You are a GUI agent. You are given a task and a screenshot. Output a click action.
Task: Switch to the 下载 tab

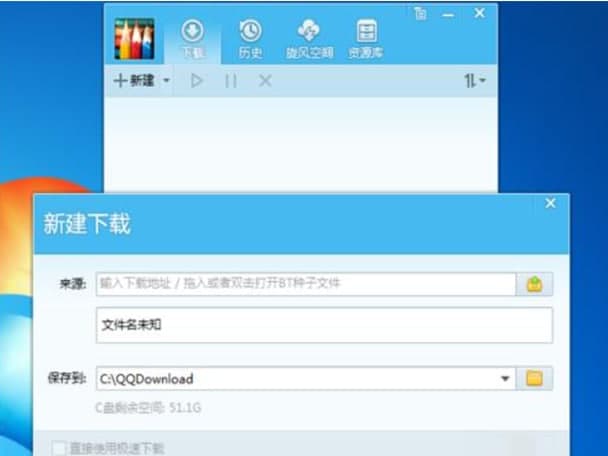[x=193, y=40]
